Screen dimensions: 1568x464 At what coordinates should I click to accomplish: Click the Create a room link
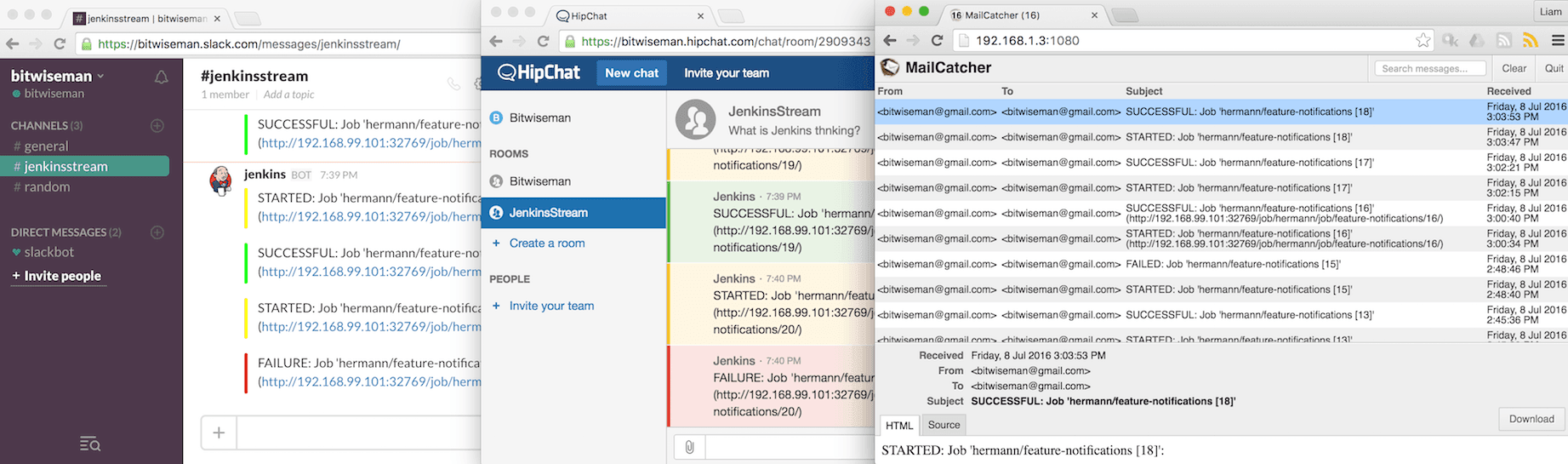tap(547, 243)
